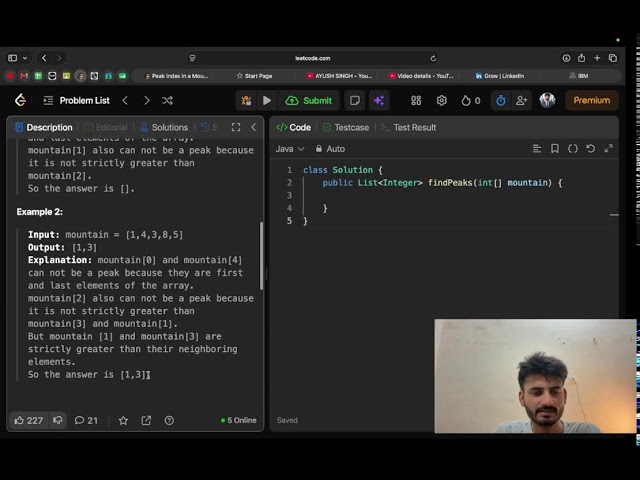The image size is (640, 480).
Task: Open the Java language dropdown
Action: [x=289, y=149]
